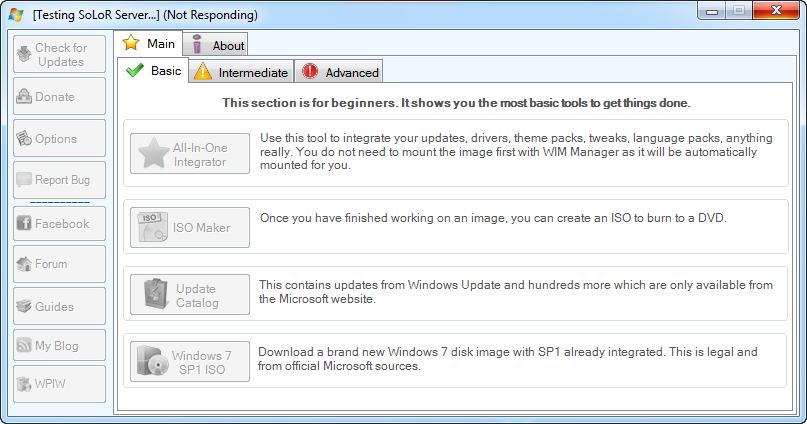807x424 pixels.
Task: Click the ISO Maker disc icon
Action: [152, 227]
